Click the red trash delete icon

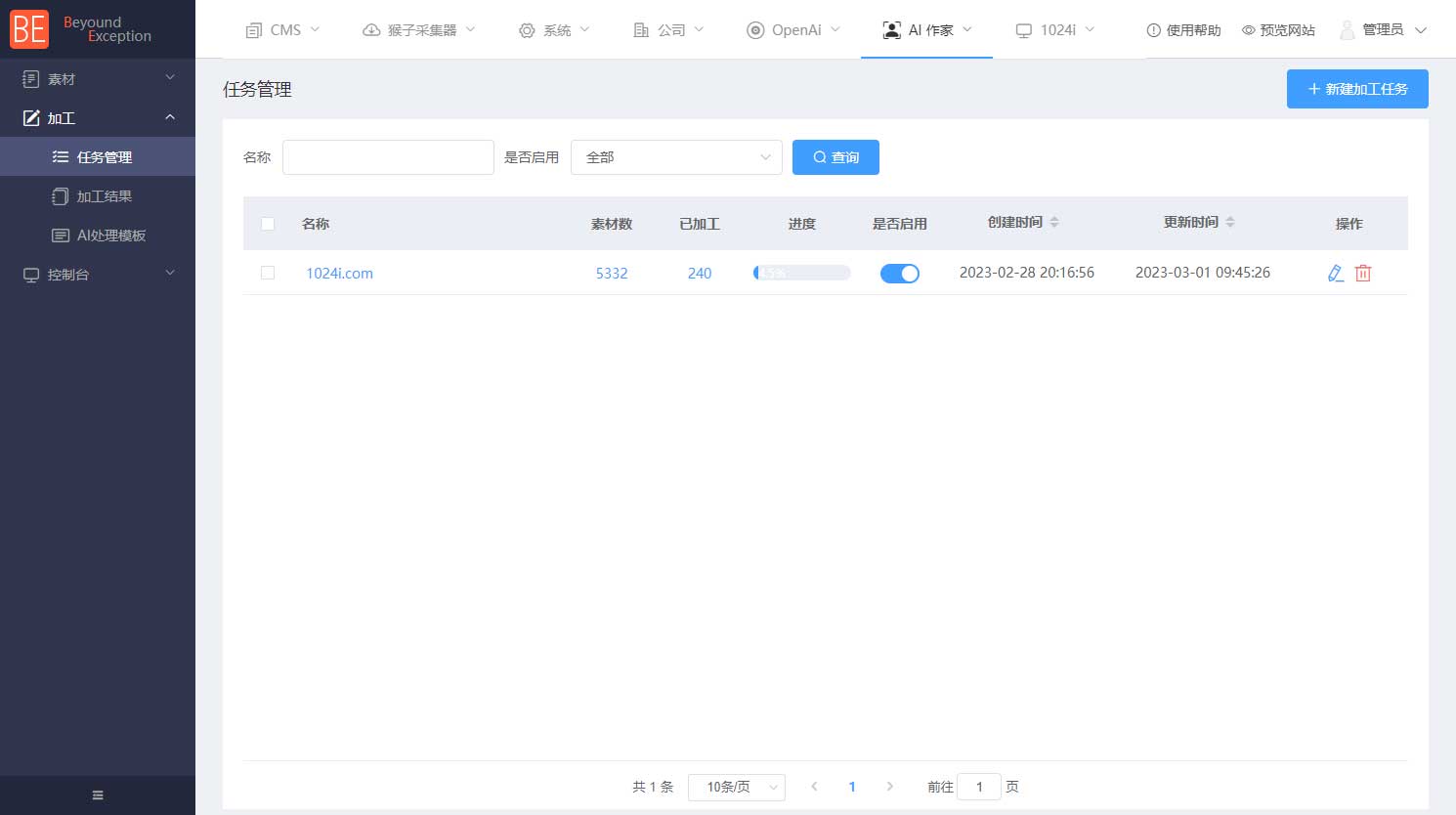point(1363,274)
